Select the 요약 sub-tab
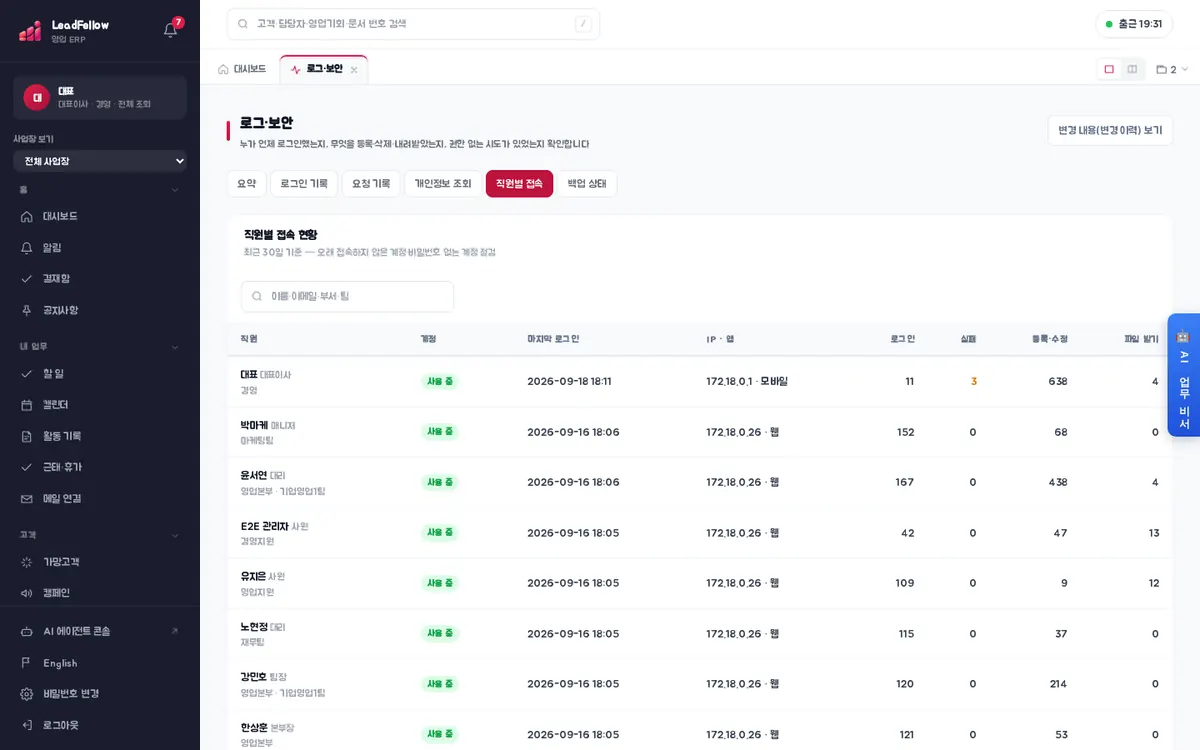This screenshot has height=750, width=1200. pyautogui.click(x=246, y=184)
